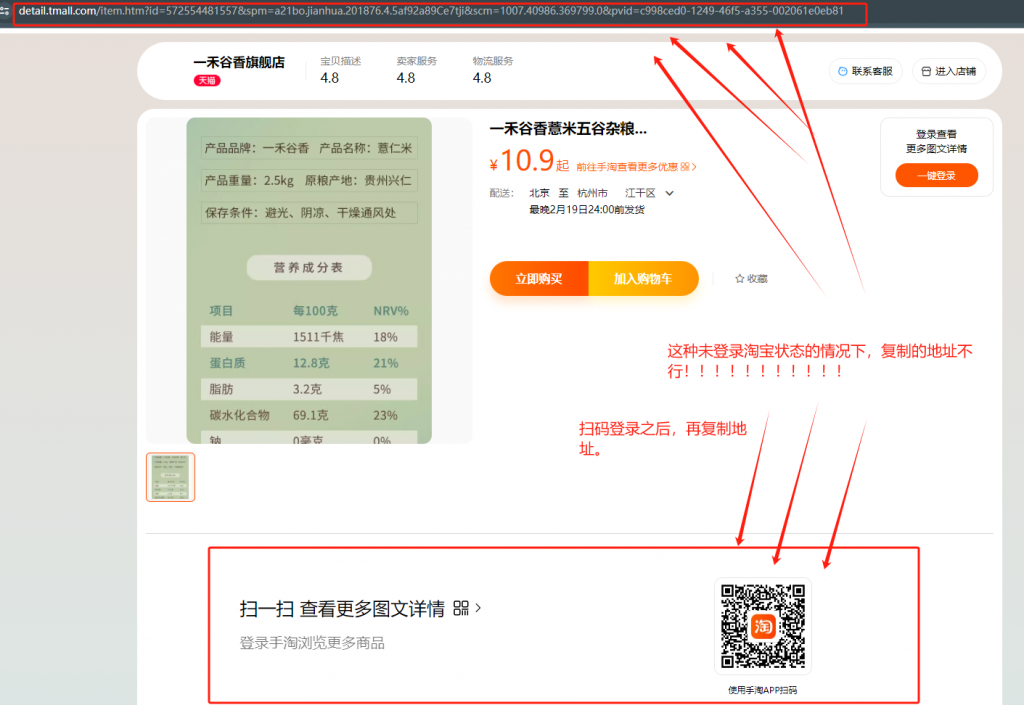
Task: Click the product title 一禾谷香薏米五谷杂粮
Action: (568, 129)
